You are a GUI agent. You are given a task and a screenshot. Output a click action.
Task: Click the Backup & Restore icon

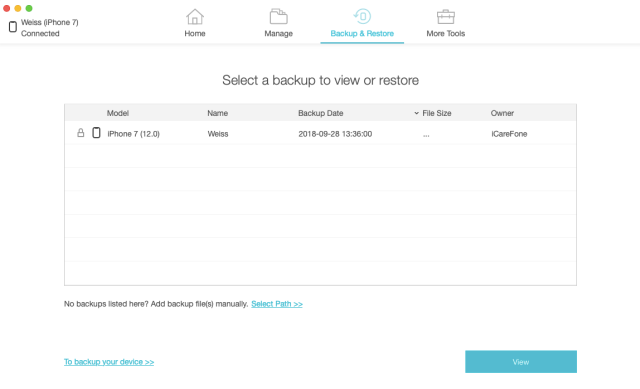(362, 16)
